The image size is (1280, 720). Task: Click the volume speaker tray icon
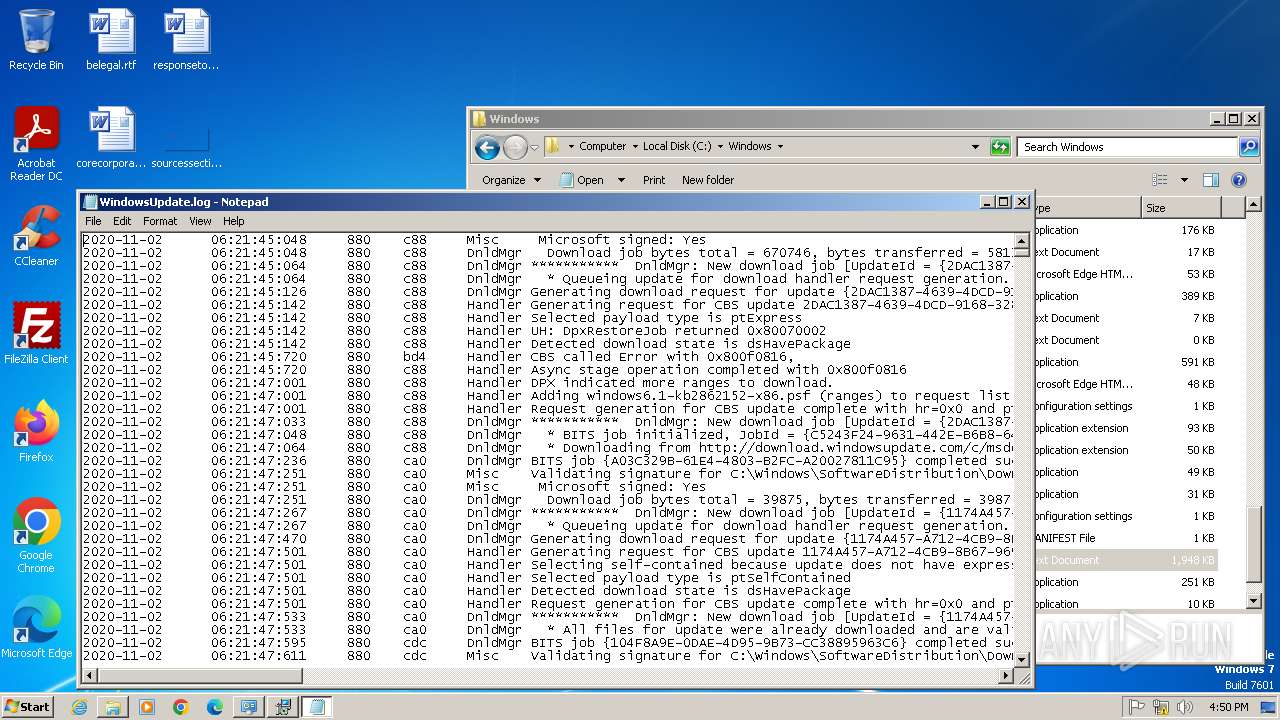[x=1183, y=707]
